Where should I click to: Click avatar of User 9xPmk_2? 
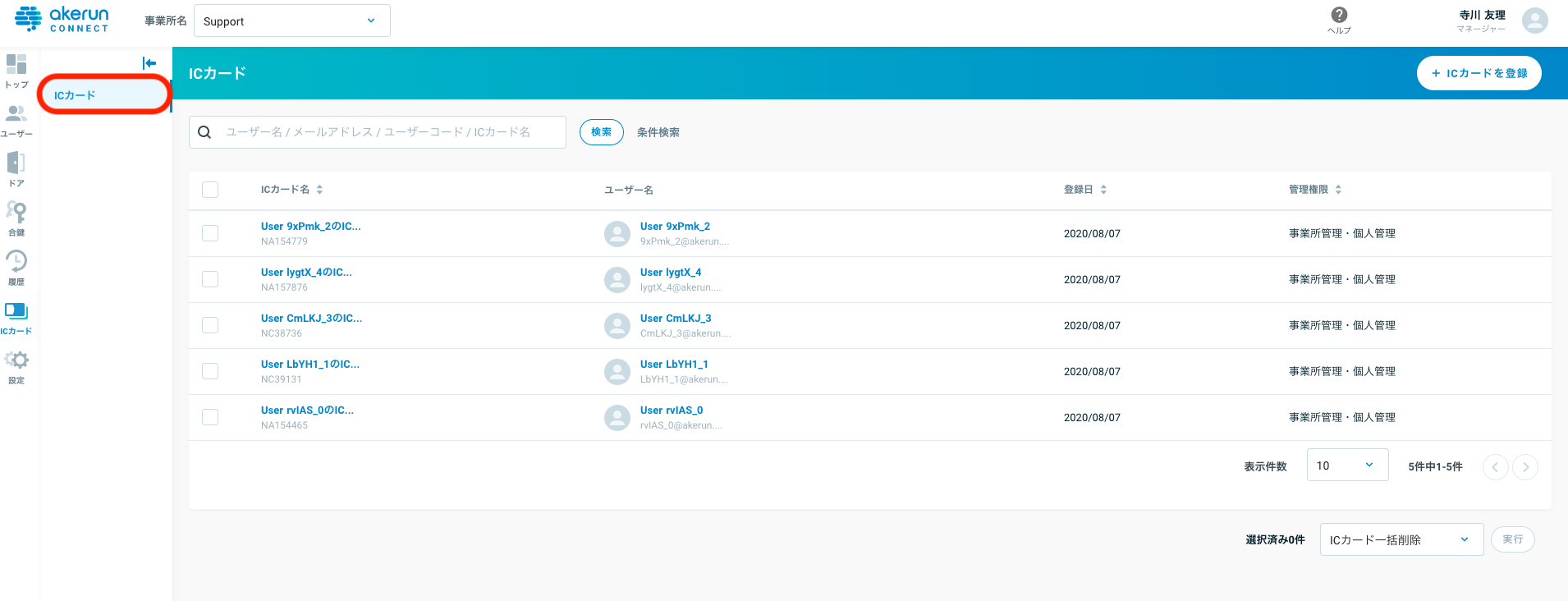click(617, 234)
